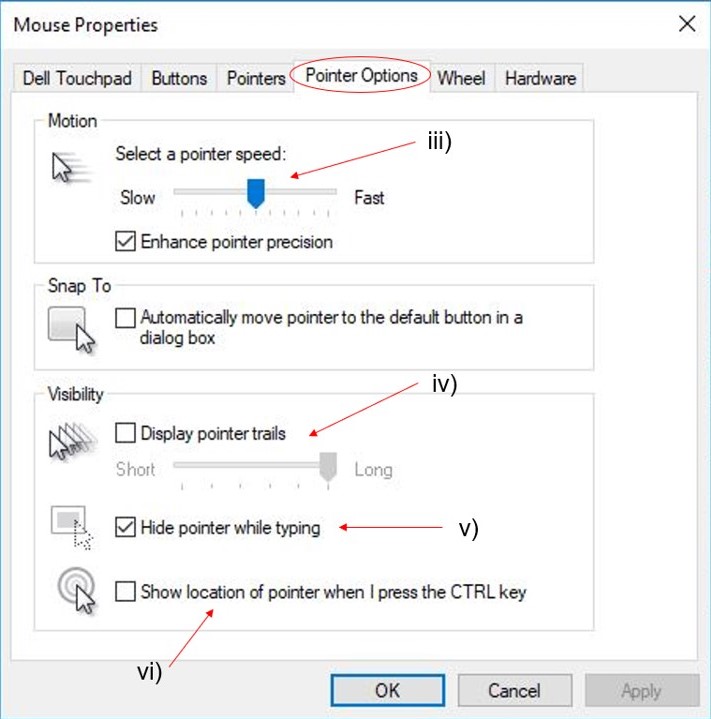Image resolution: width=711 pixels, height=719 pixels.
Task: Click the Snap To default button icon
Action: (71, 330)
